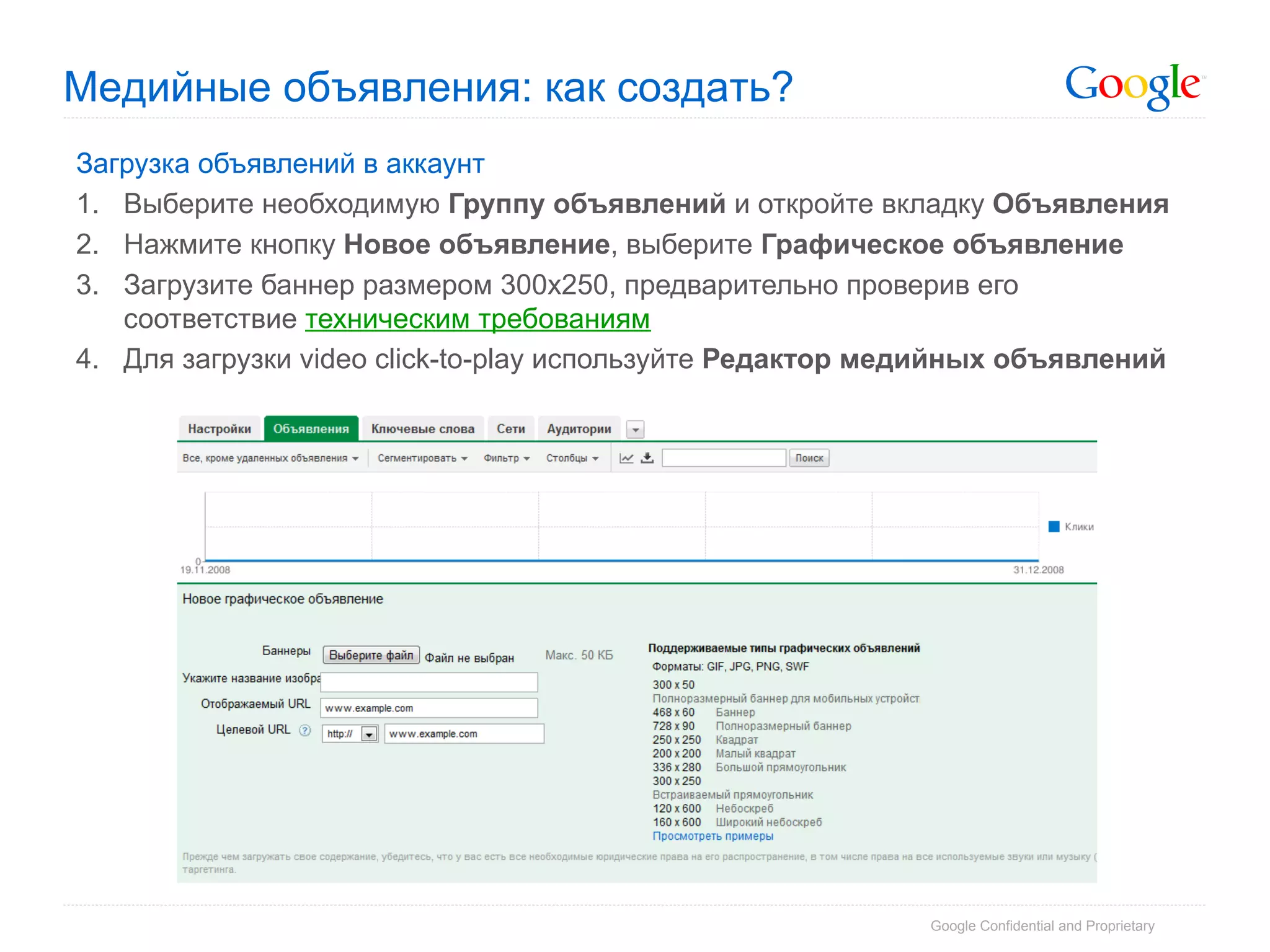Viewport: 1270px width, 952px height.
Task: Select the Объявления tab
Action: click(x=311, y=429)
